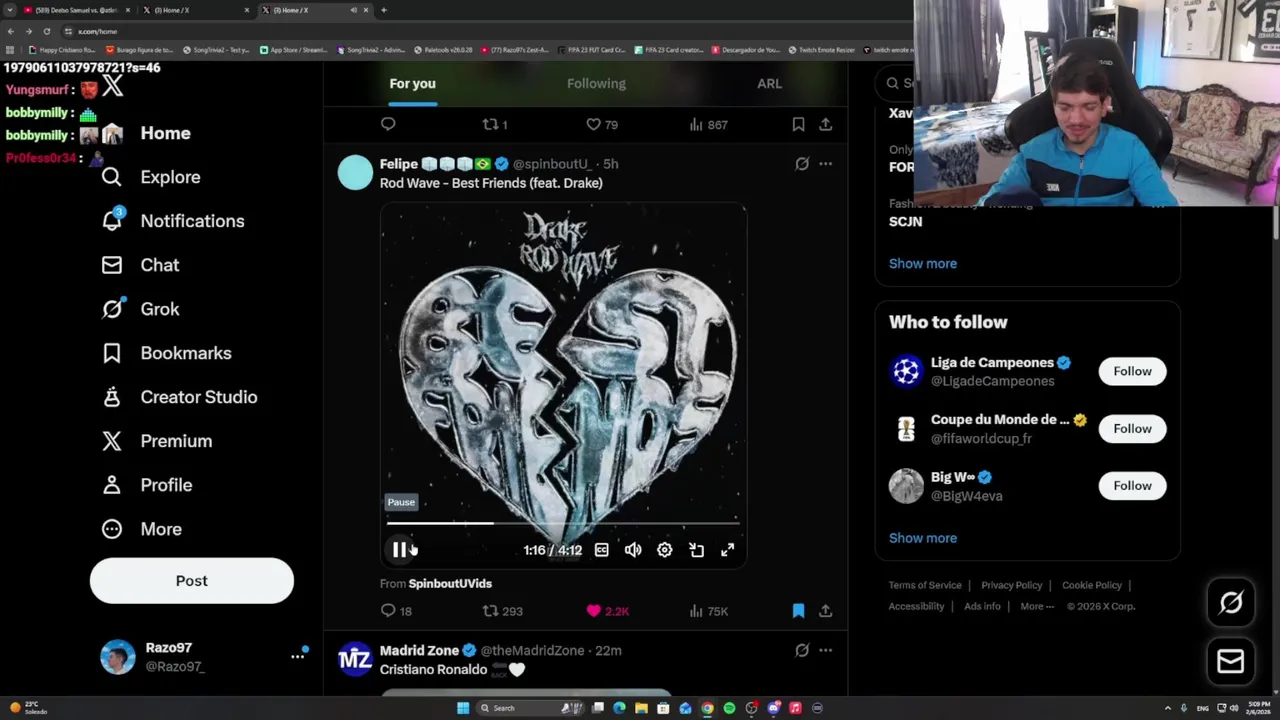Switch to ARL tab
This screenshot has width=1280, height=720.
pyautogui.click(x=769, y=84)
